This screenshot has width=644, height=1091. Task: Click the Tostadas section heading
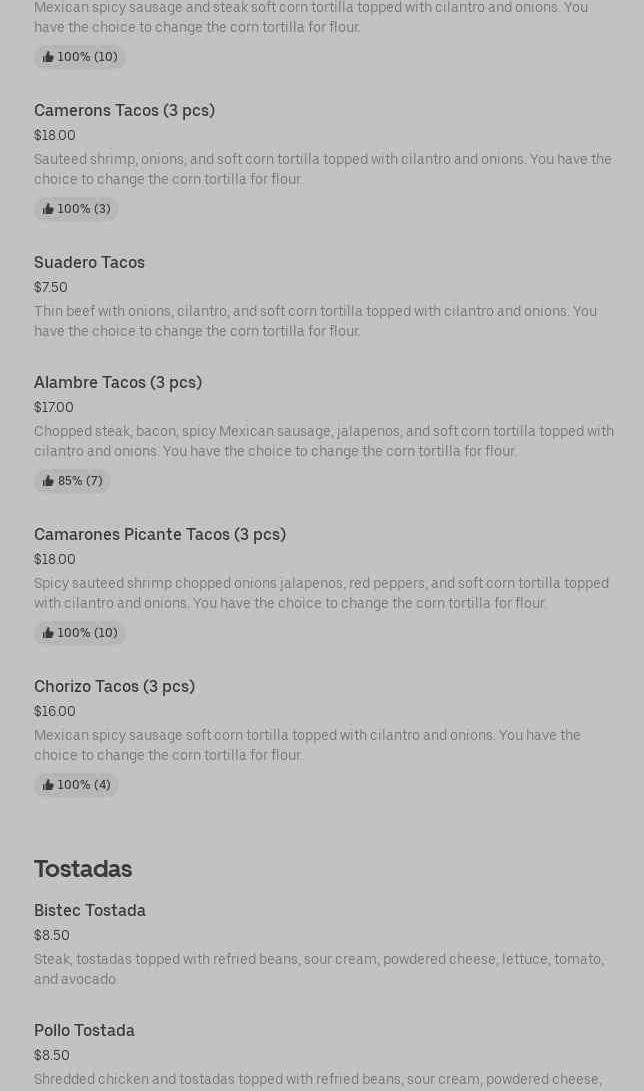[x=83, y=868]
